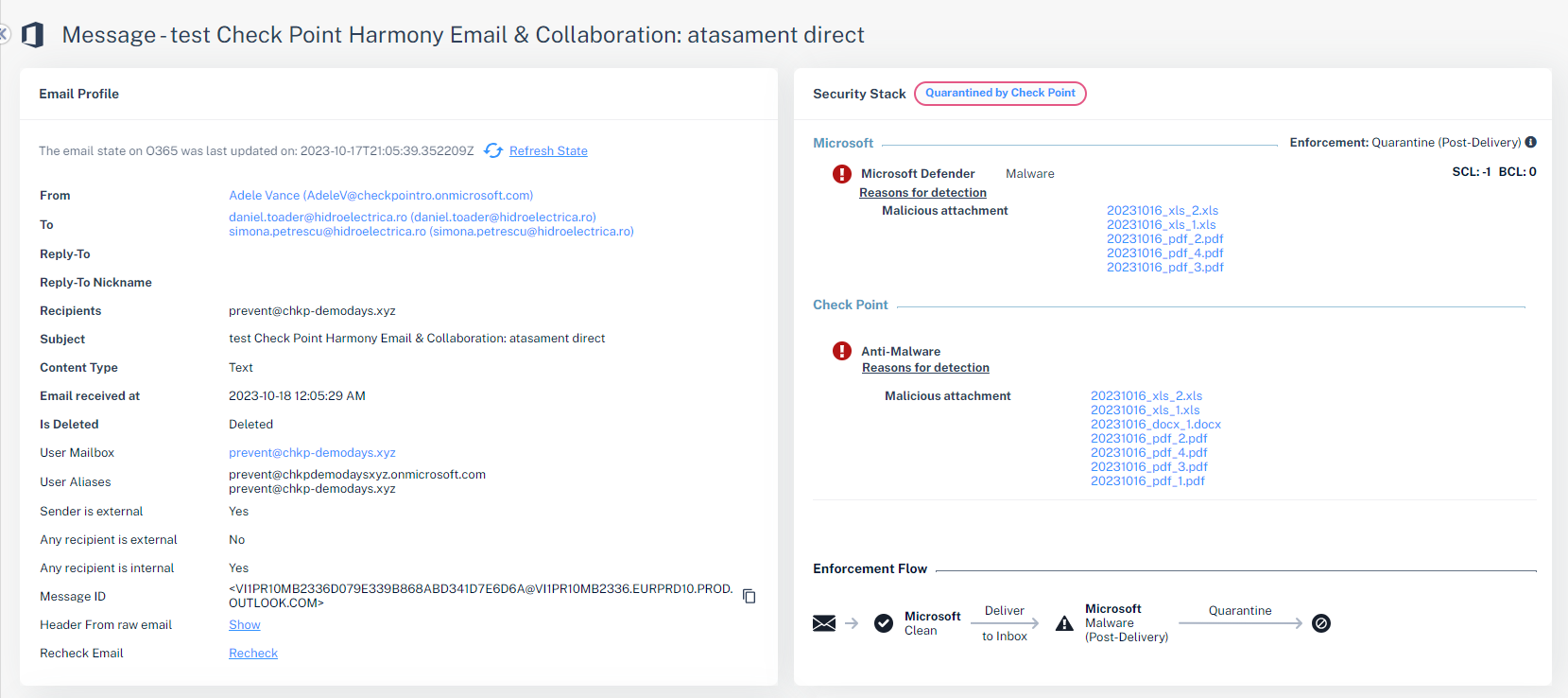This screenshot has height=698, width=1568.
Task: Click the enforcement info icon
Action: coord(1530,142)
